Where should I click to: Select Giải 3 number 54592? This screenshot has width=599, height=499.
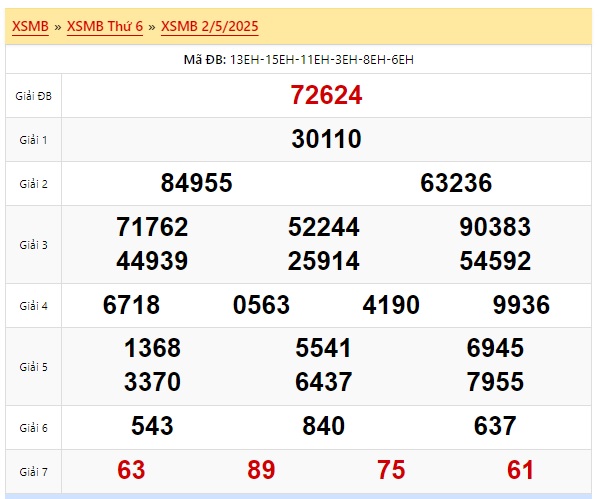click(495, 261)
